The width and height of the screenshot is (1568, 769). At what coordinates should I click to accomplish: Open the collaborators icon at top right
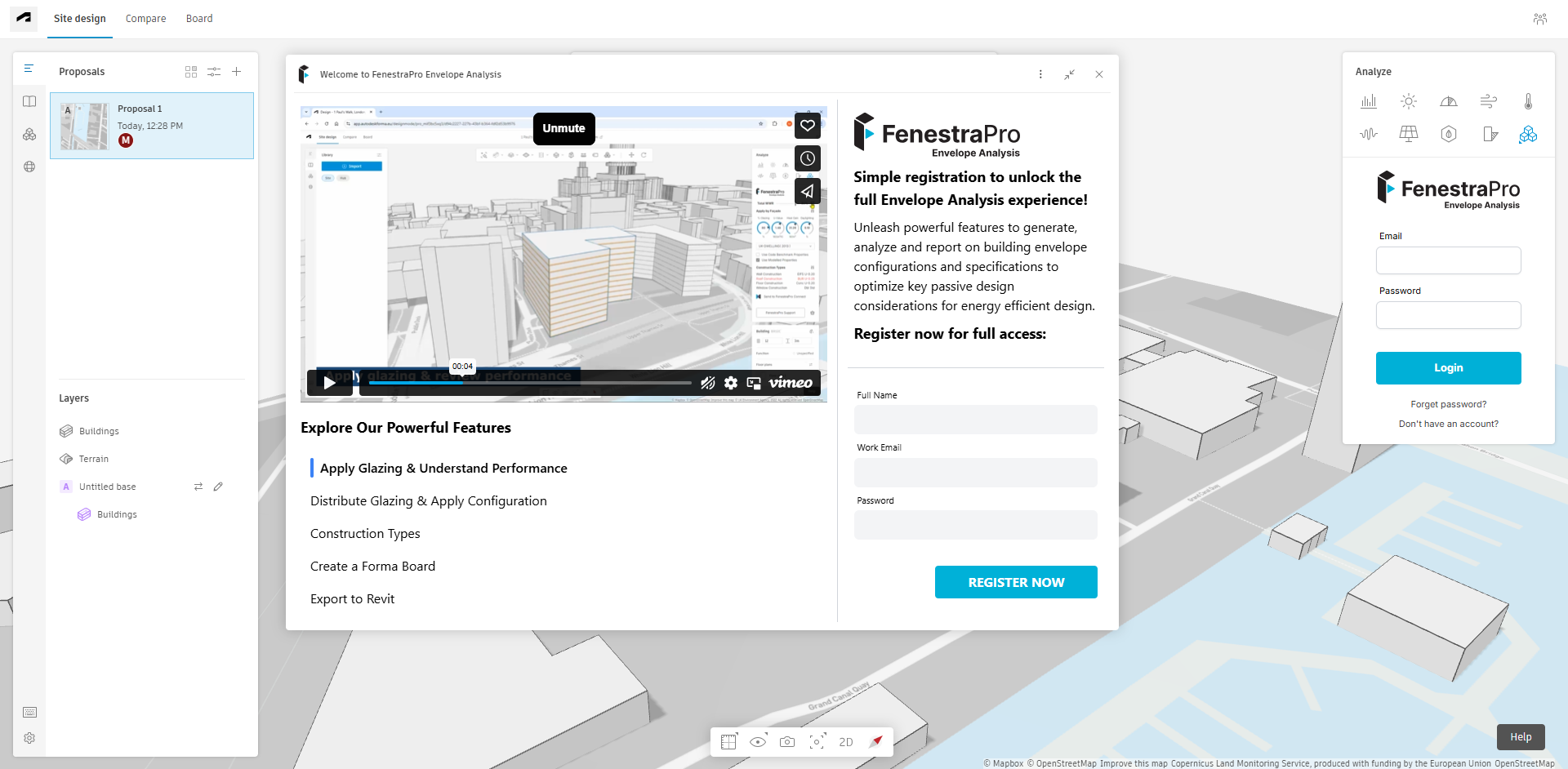(1540, 19)
